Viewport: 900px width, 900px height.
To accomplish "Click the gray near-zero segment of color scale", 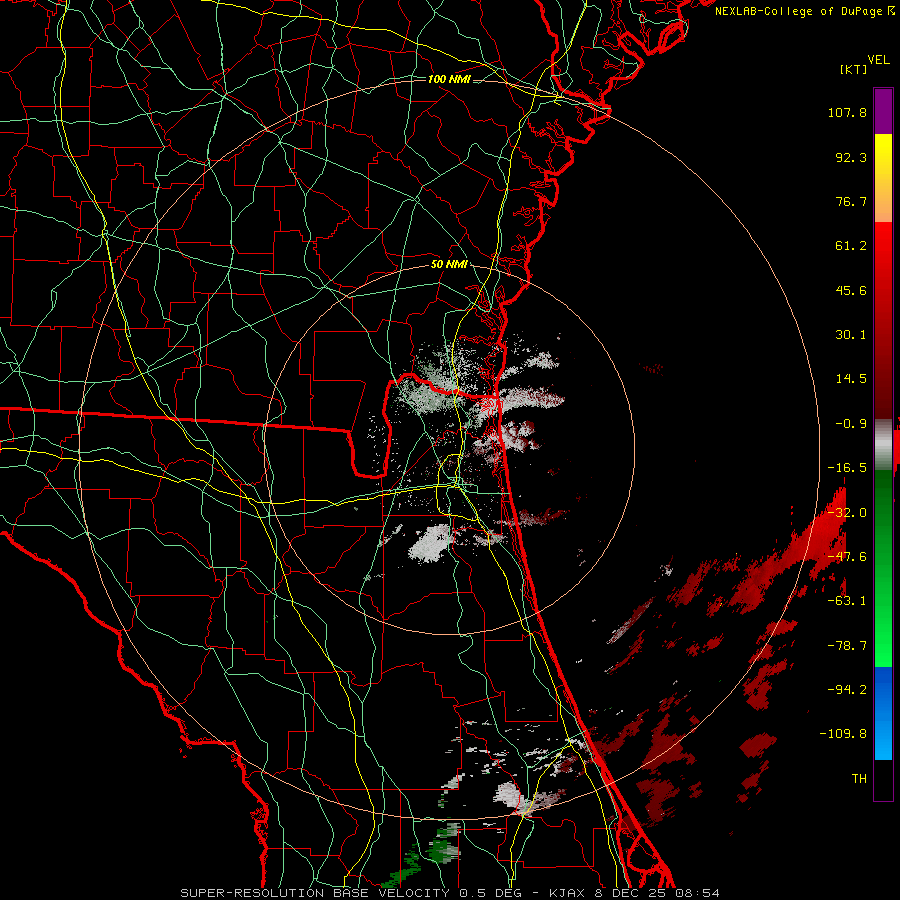I will click(x=883, y=445).
